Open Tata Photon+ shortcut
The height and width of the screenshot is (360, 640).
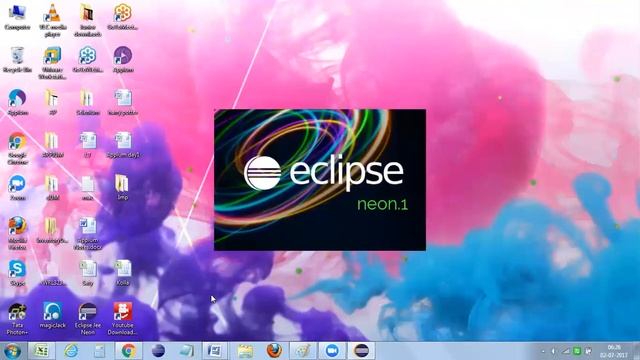tap(17, 318)
